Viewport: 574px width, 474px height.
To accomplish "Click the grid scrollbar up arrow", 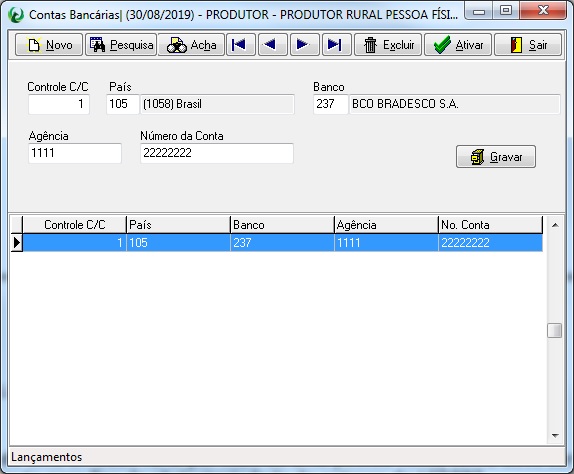I will (x=555, y=225).
